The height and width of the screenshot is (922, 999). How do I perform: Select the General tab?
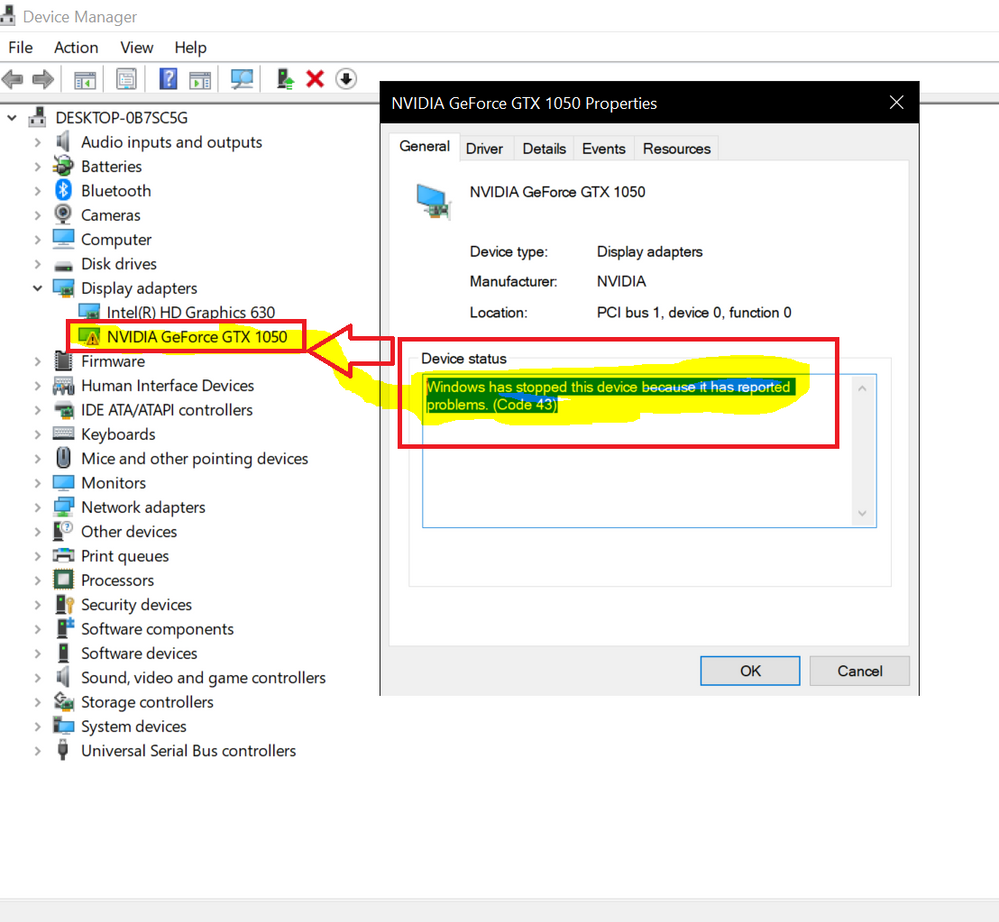tap(424, 147)
